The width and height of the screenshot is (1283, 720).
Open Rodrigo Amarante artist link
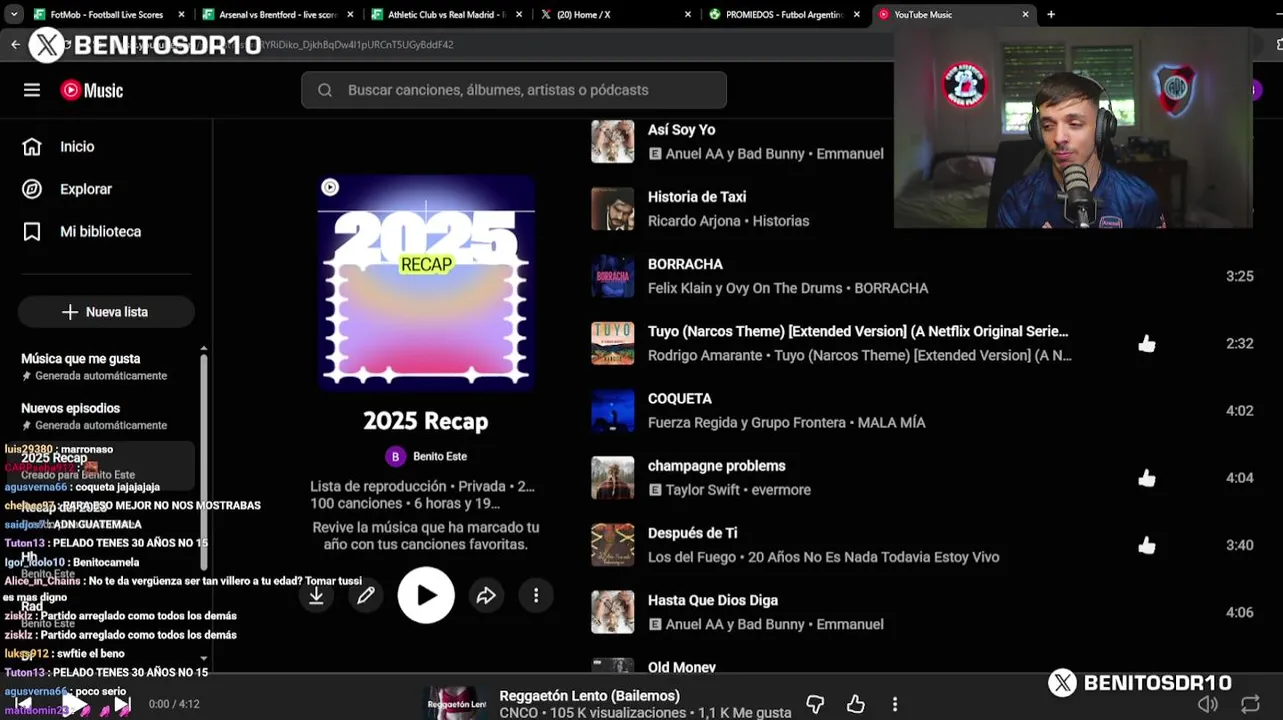pos(706,355)
